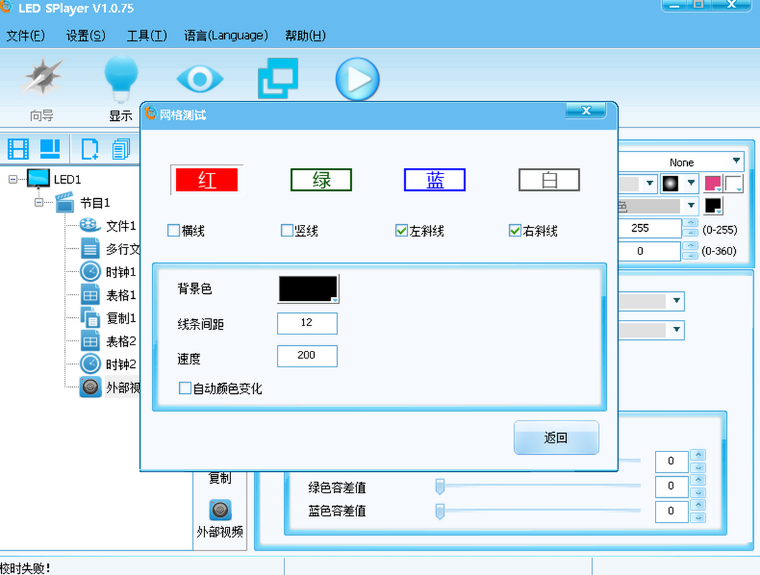The height and width of the screenshot is (575, 760).
Task: Select 复制1 copy item
Action: (x=108, y=318)
